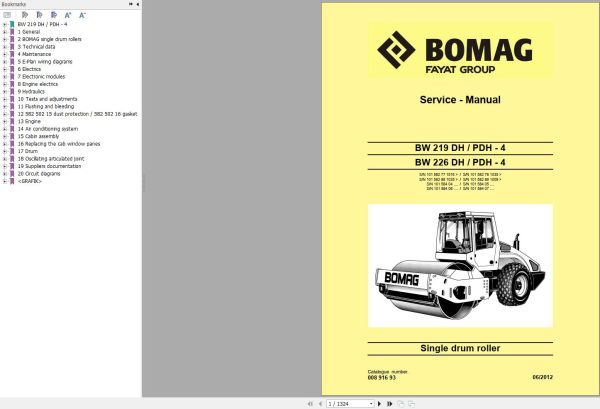Click the first gray bookmark toolbar icon
Viewport: 600px width, 409px height.
point(25,15)
